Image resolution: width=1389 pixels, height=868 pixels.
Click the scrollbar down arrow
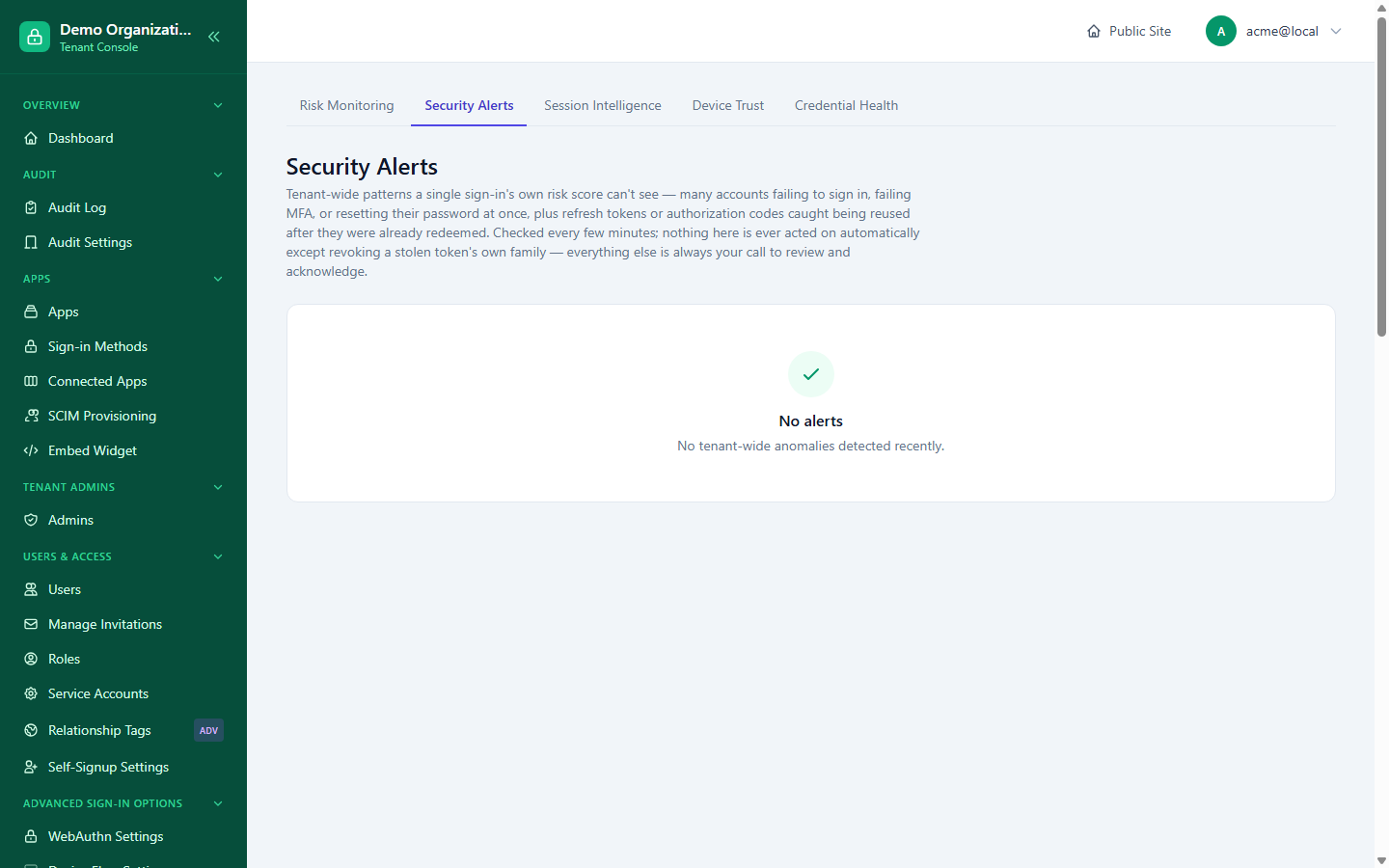click(1381, 860)
